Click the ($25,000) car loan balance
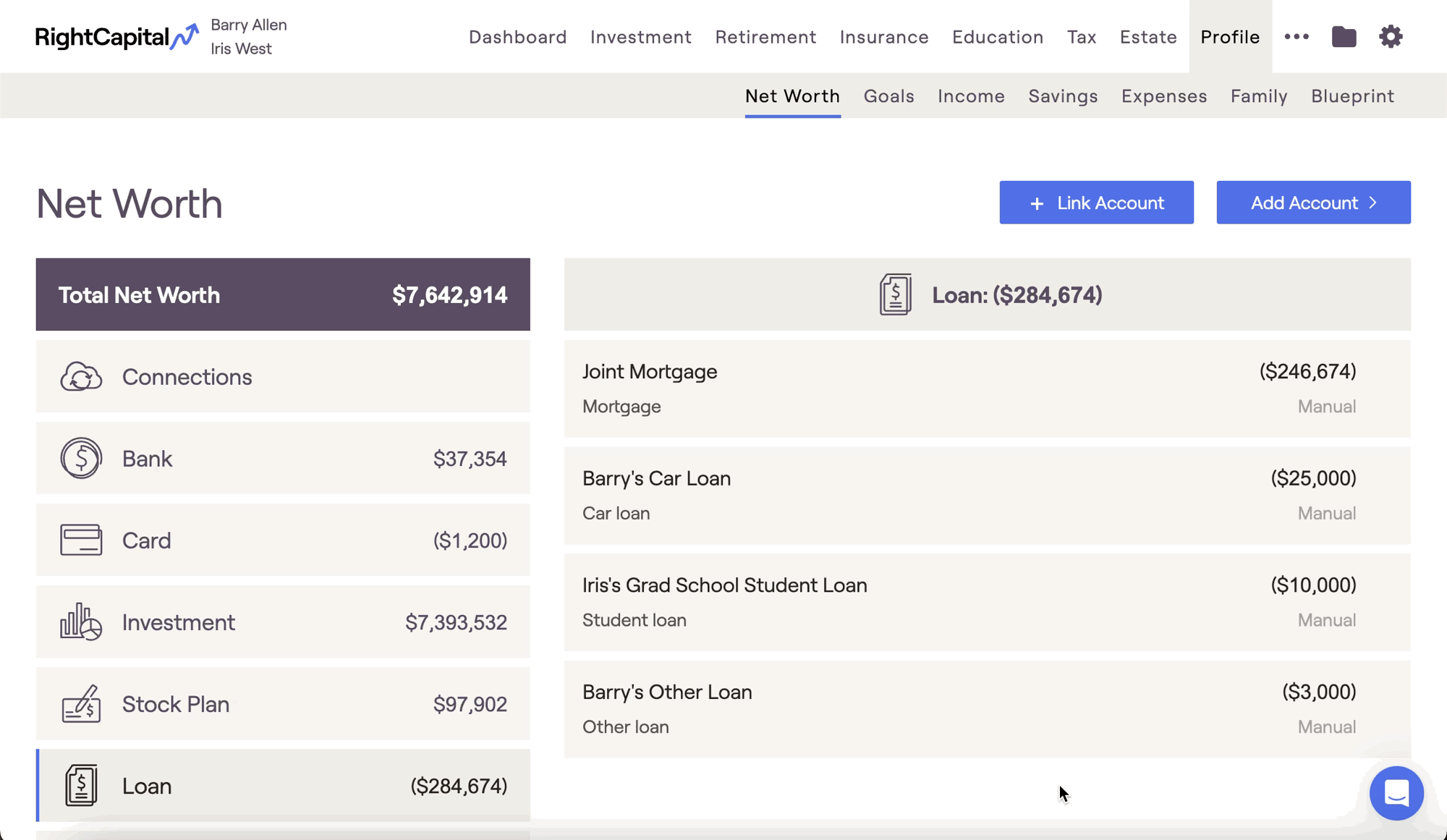The image size is (1447, 840). tap(1313, 478)
